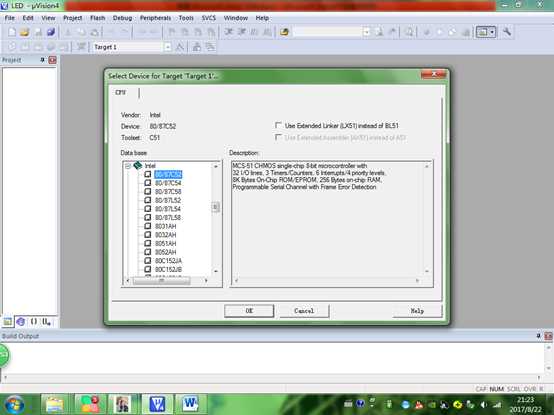Click the Start/Stop Debug Session icon

tap(409, 32)
